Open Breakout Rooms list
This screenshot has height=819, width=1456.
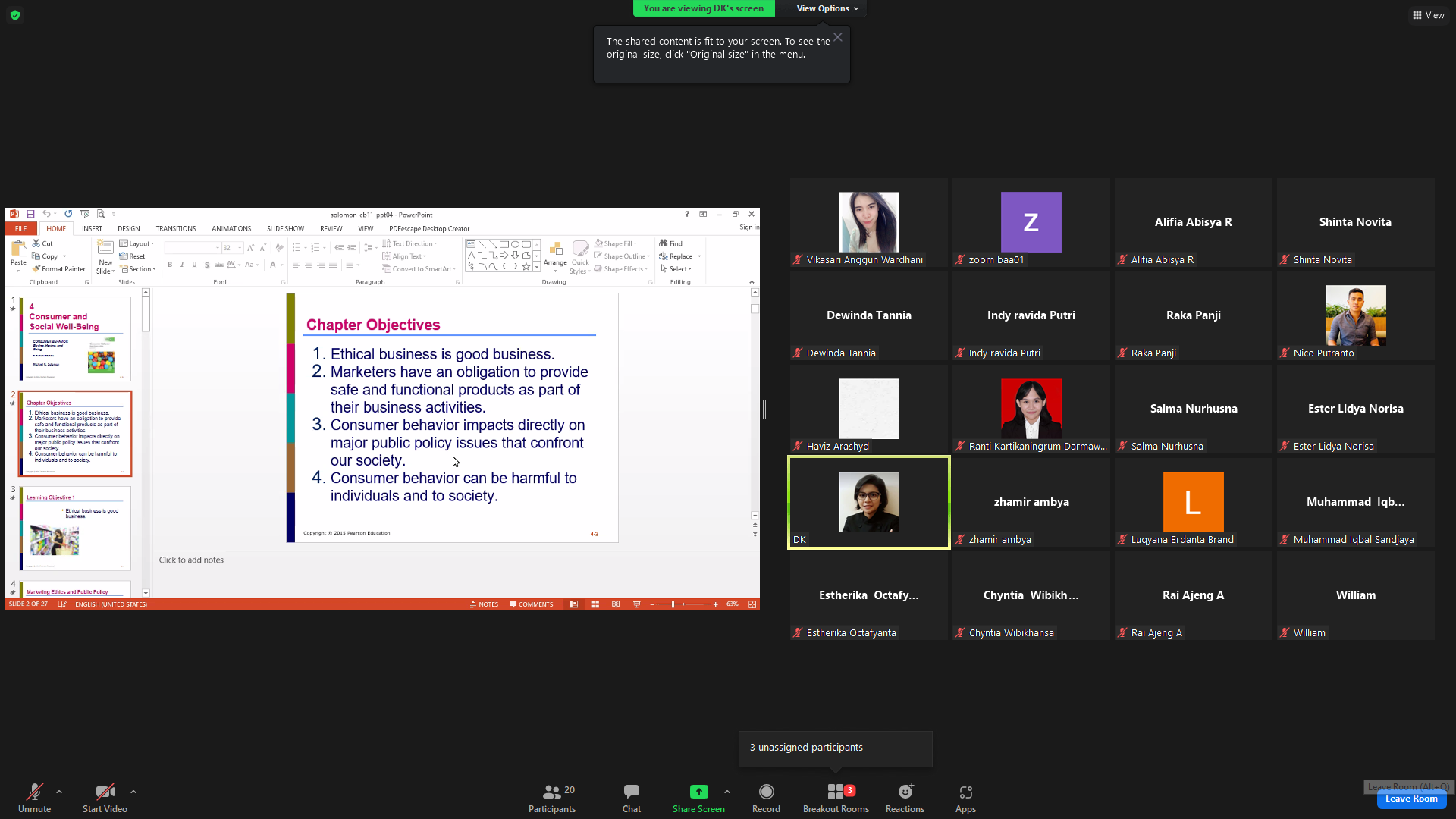pos(836,799)
